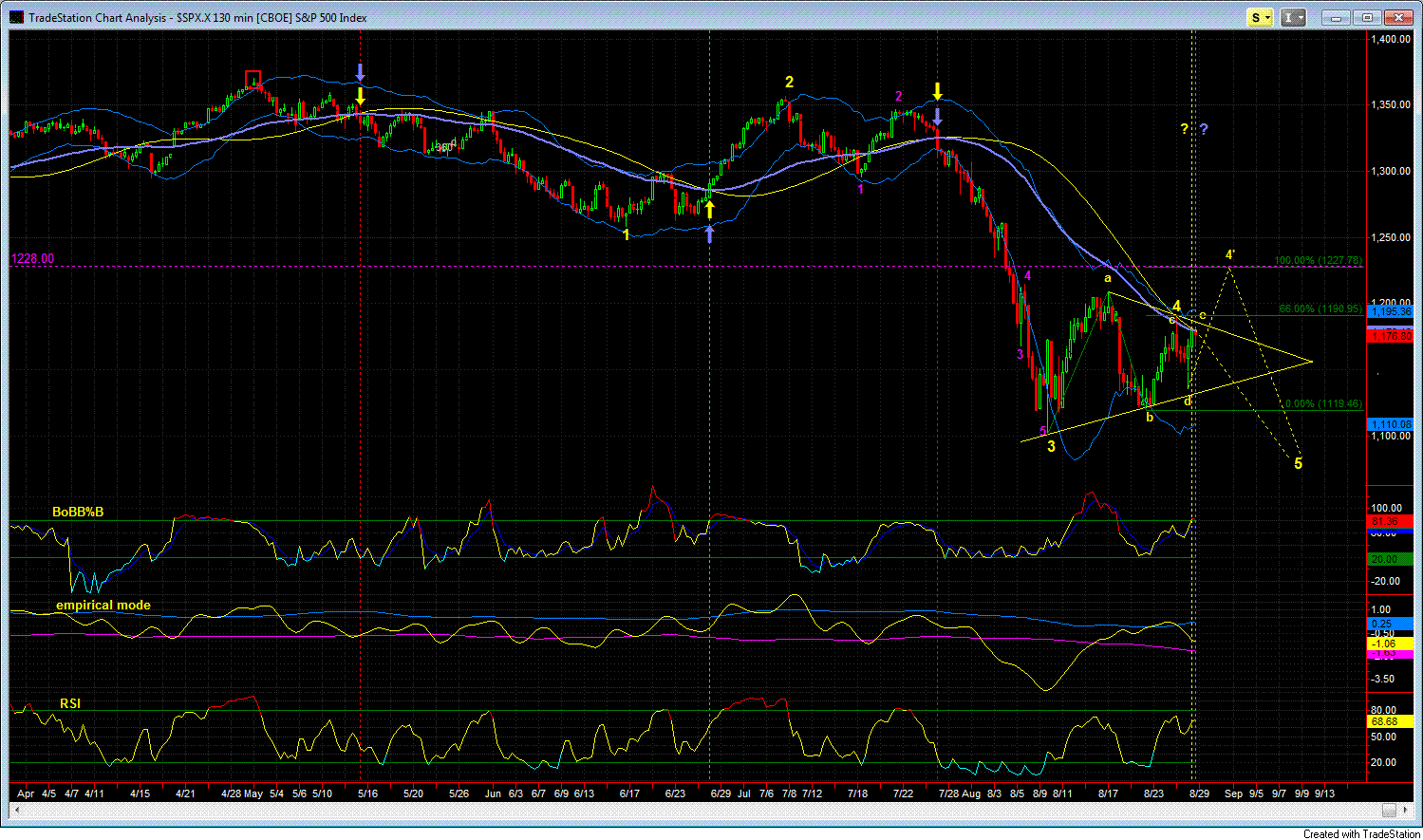The height and width of the screenshot is (840, 1423).
Task: Select the empirical mode indicator label
Action: (103, 605)
